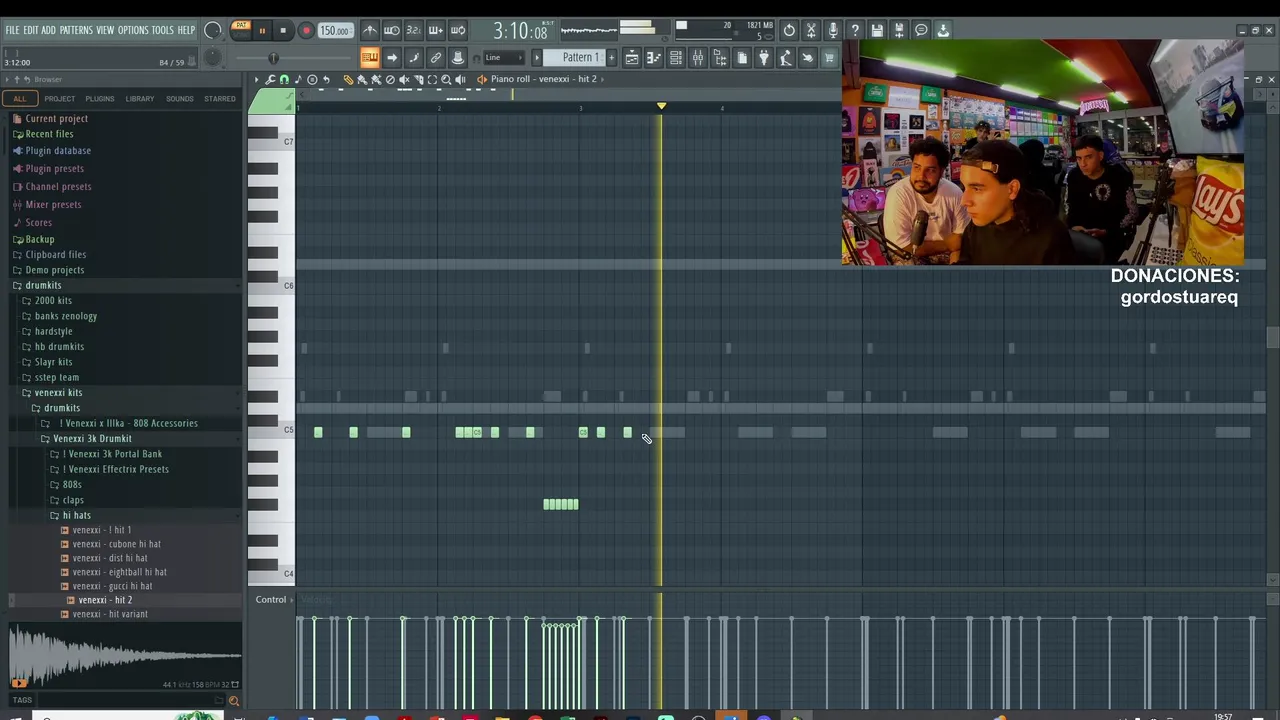1280x720 pixels.
Task: Open the content library cart icon
Action: tap(829, 57)
